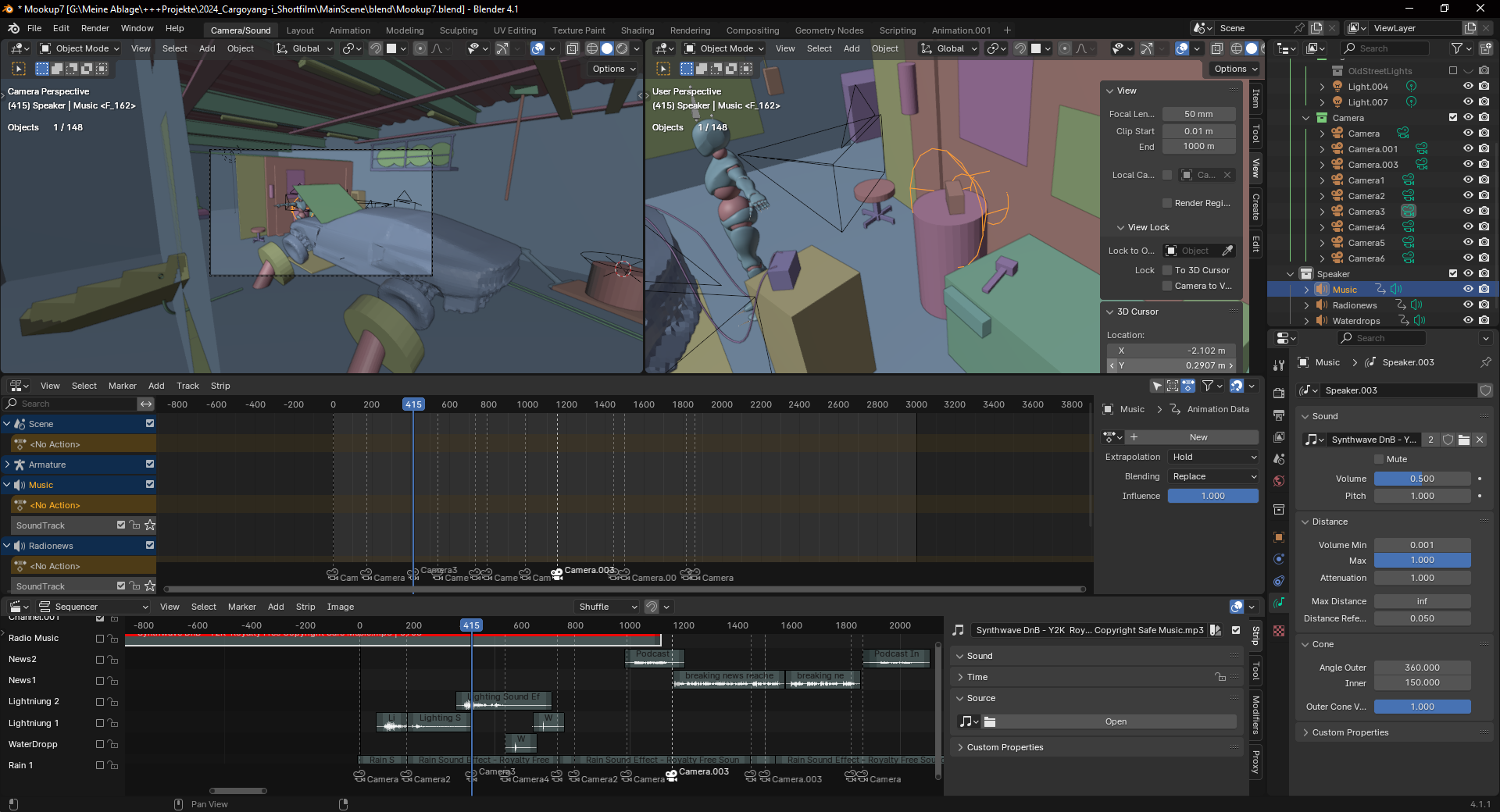
Task: Open the Texture properties tab
Action: pyautogui.click(x=1279, y=630)
